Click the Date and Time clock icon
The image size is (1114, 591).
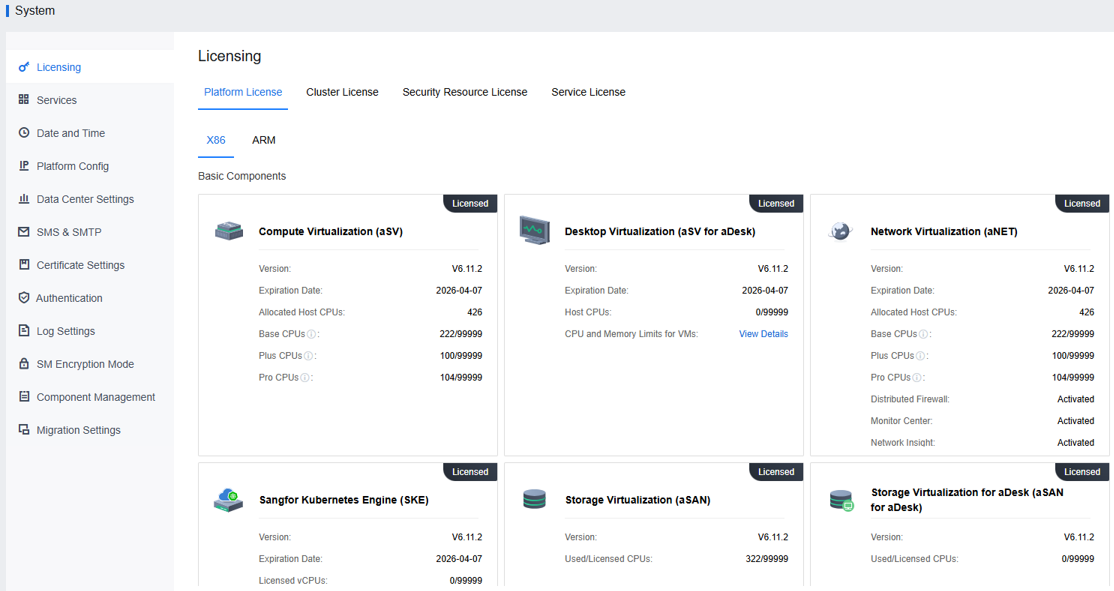(x=24, y=133)
